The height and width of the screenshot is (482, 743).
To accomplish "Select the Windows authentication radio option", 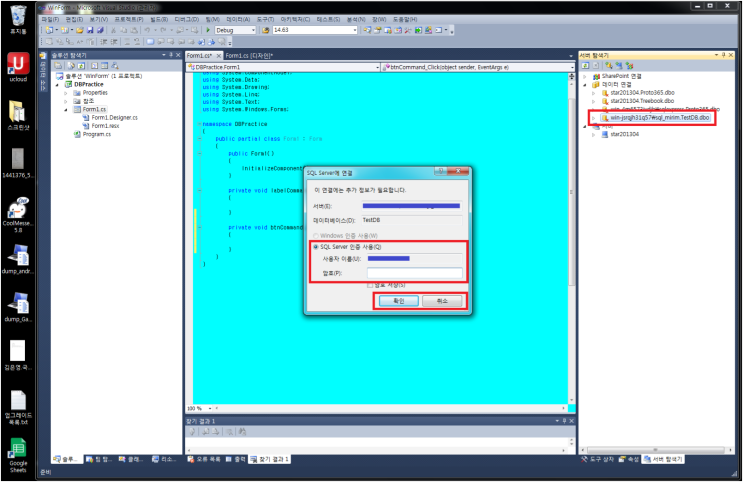I will point(314,234).
